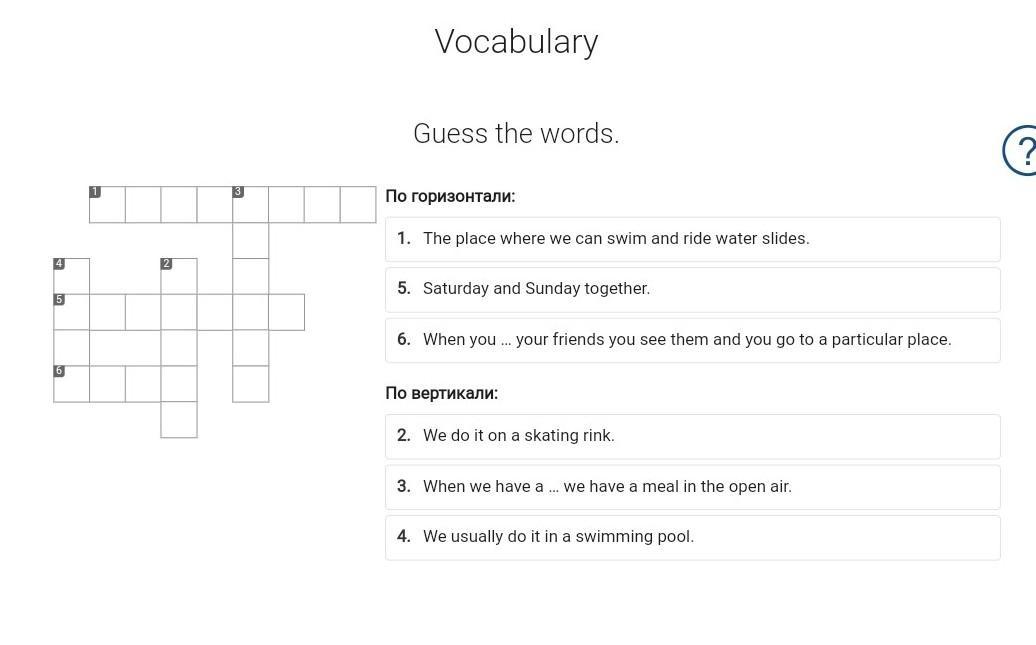This screenshot has width=1036, height=645.
Task: Click the Vocabulary page title
Action: [516, 42]
